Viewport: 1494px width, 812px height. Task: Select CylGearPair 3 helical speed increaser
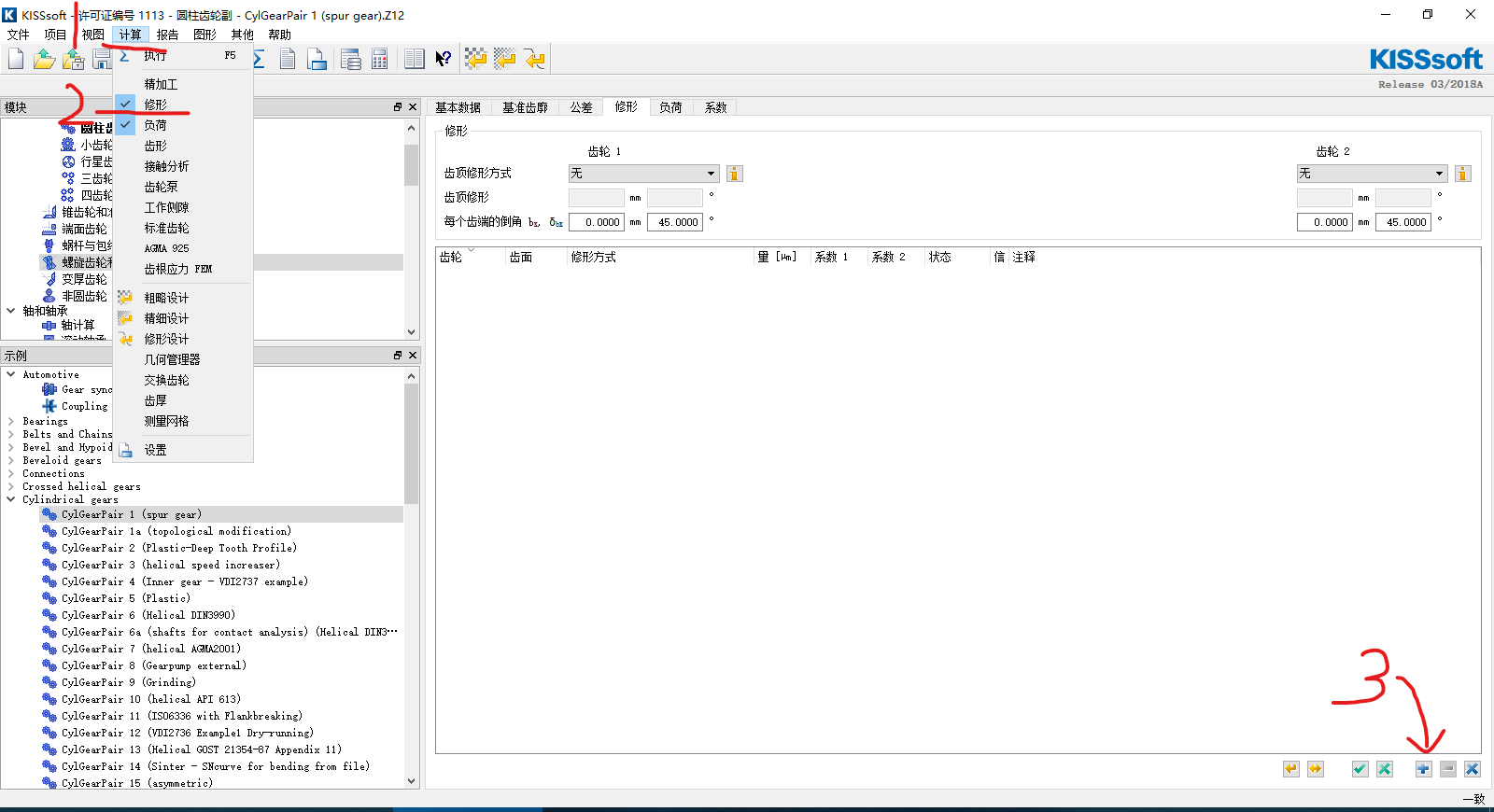[171, 565]
